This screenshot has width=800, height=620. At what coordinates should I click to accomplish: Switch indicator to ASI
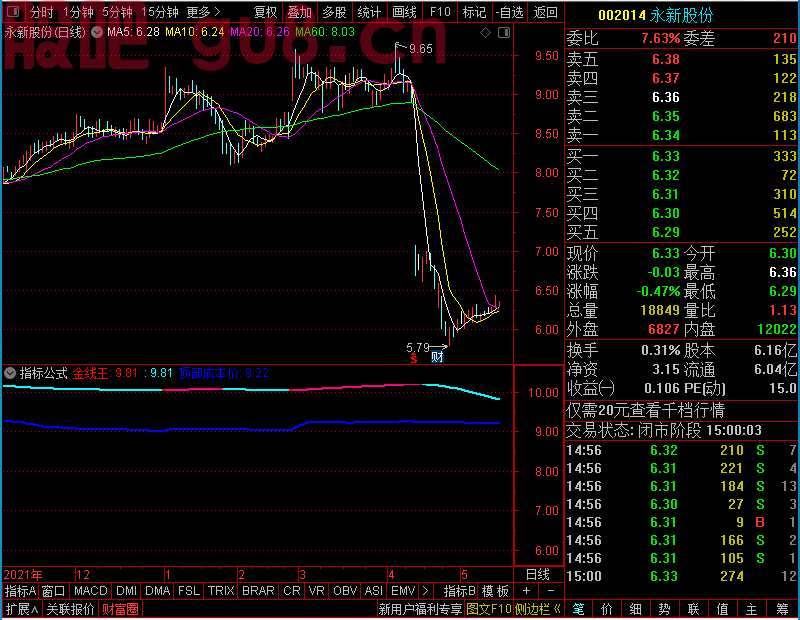point(373,591)
